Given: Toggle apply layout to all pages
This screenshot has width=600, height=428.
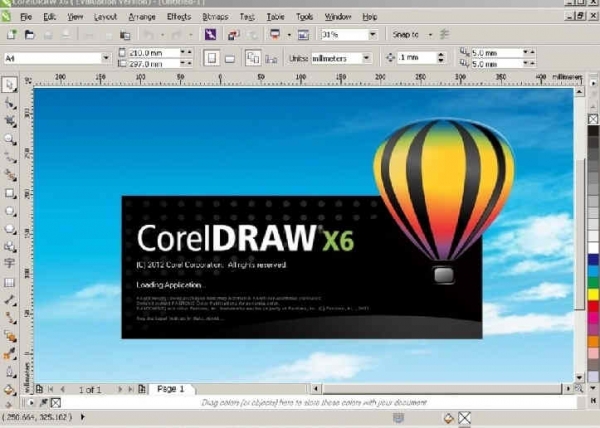Looking at the screenshot, I should (x=253, y=58).
